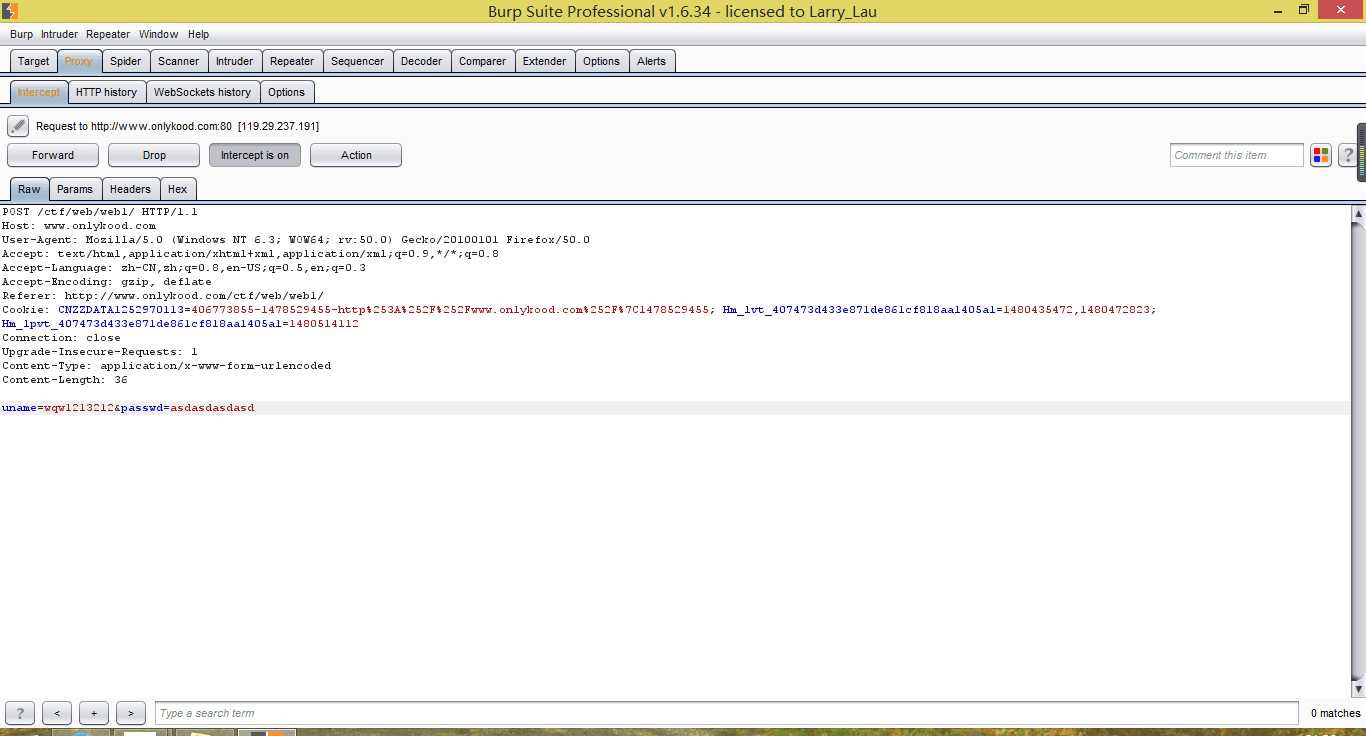
Task: Switch to the Scanner tab
Action: (179, 61)
